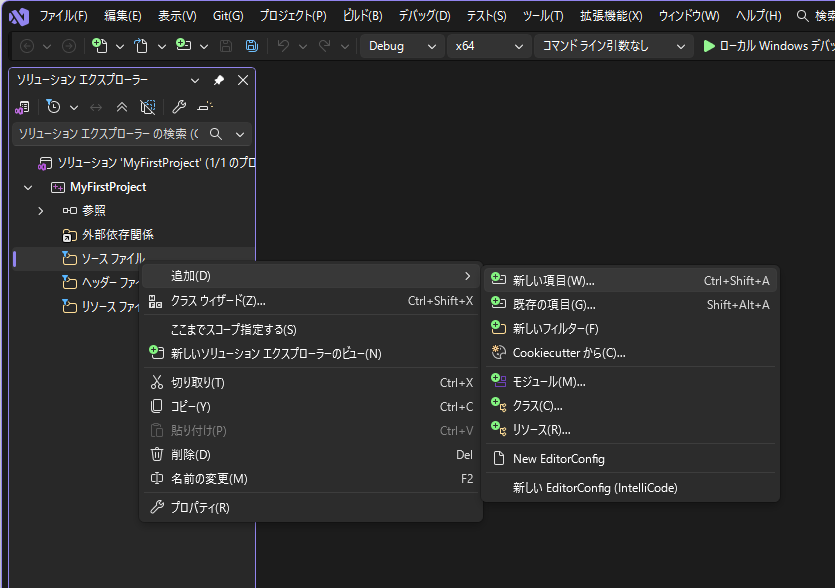Close the Solution Explorer panel
835x588 pixels.
243,80
